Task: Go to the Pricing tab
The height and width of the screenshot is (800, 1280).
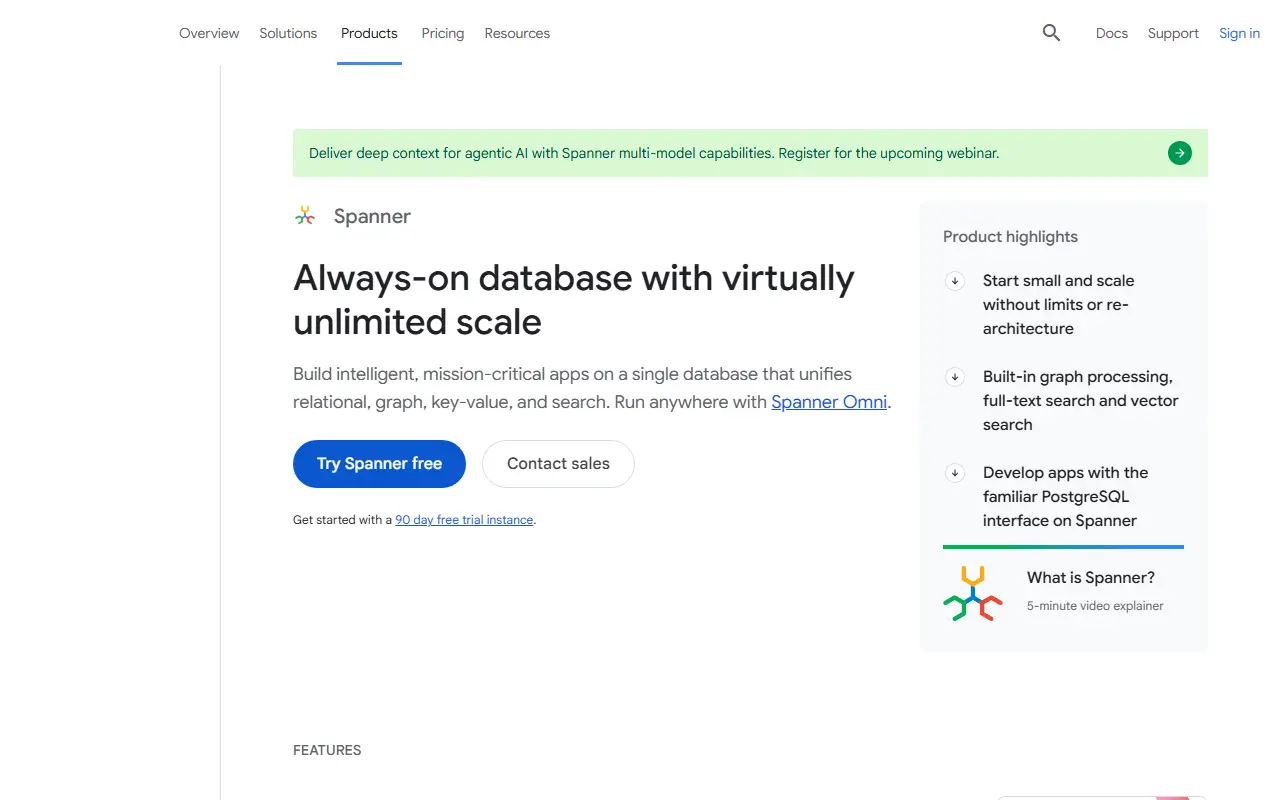Action: click(443, 33)
